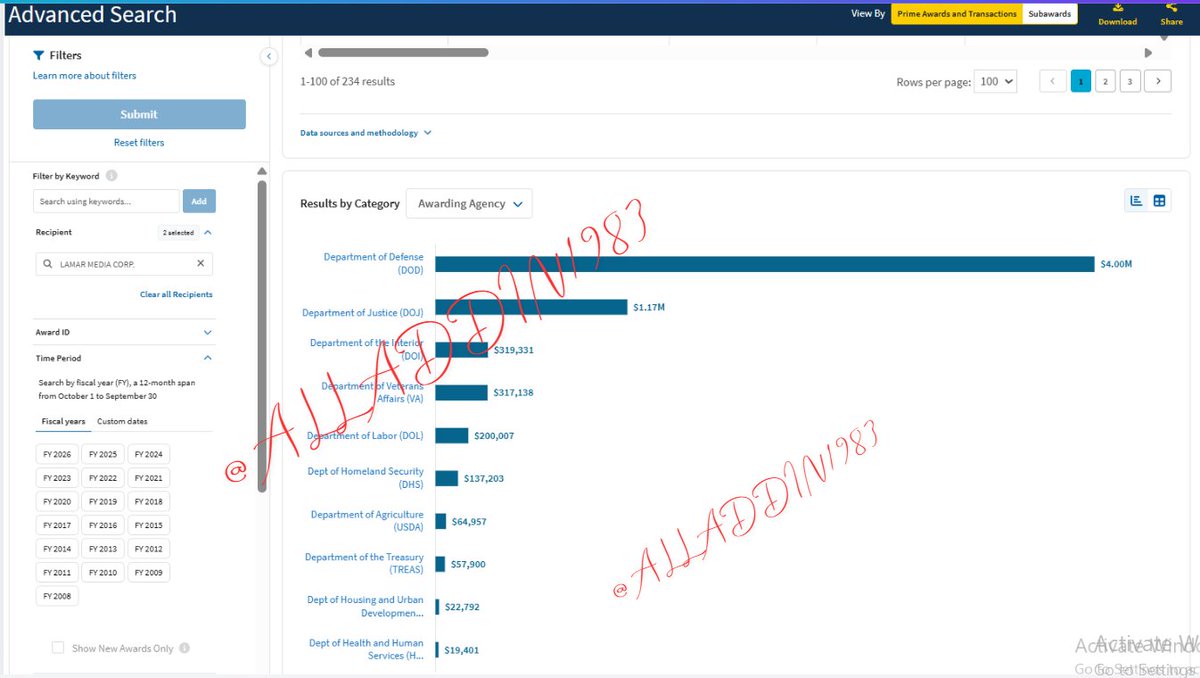Toggle fiscal year FY 2016
Image resolution: width=1200 pixels, height=678 pixels.
click(x=103, y=525)
